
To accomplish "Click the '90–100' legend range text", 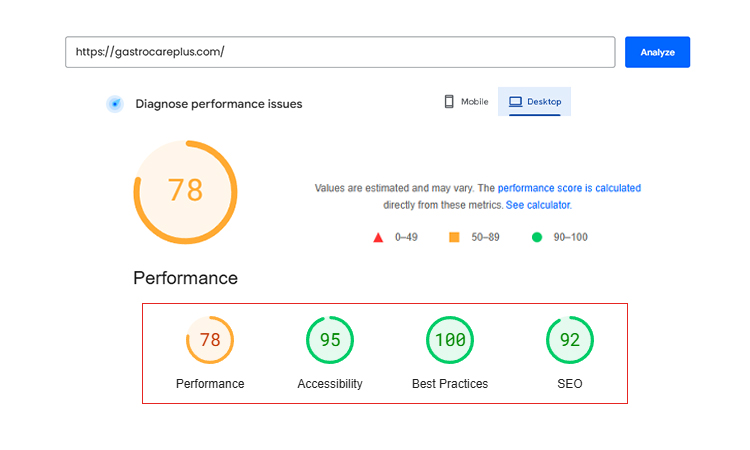I will click(x=571, y=237).
